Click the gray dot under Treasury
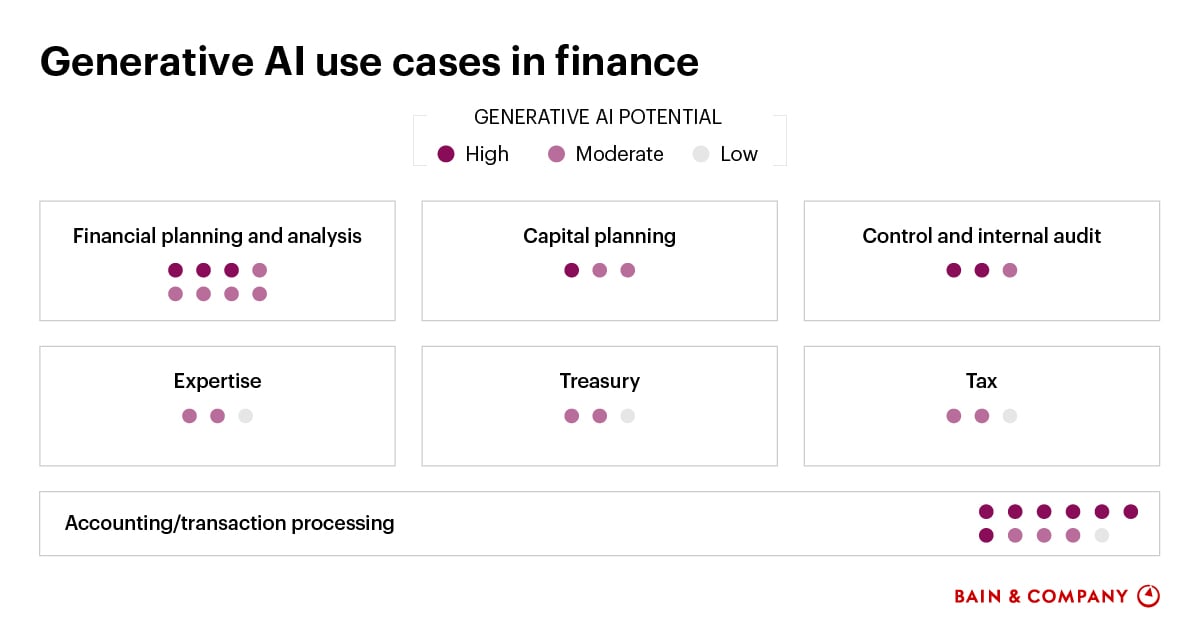 627,416
